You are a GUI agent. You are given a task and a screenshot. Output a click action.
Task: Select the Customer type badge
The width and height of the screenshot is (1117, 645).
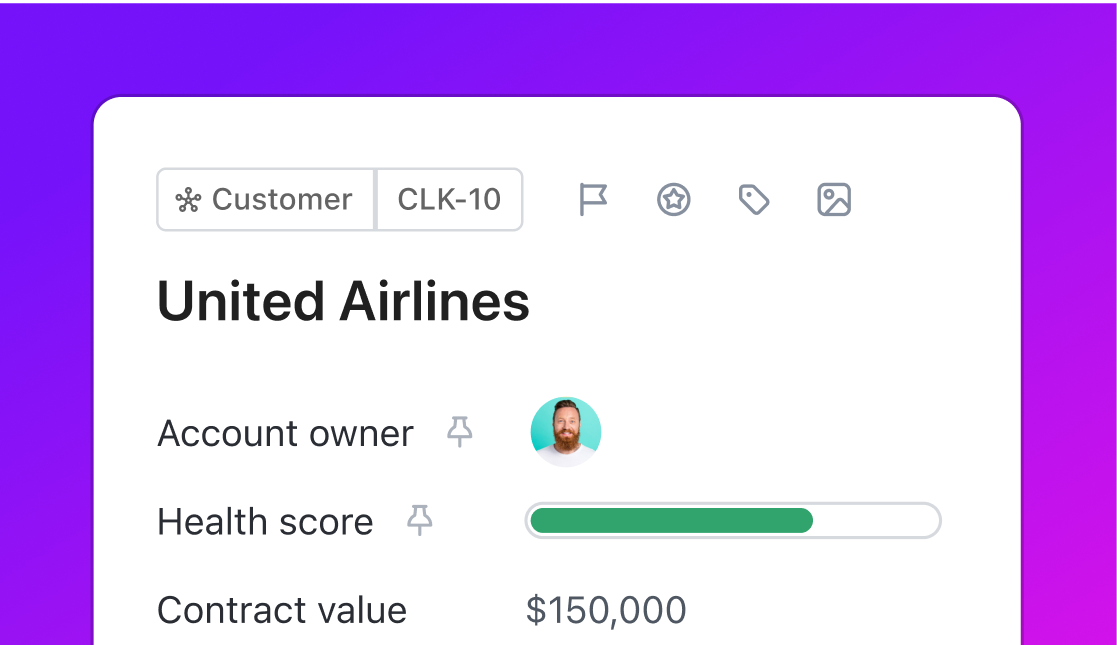coord(266,200)
